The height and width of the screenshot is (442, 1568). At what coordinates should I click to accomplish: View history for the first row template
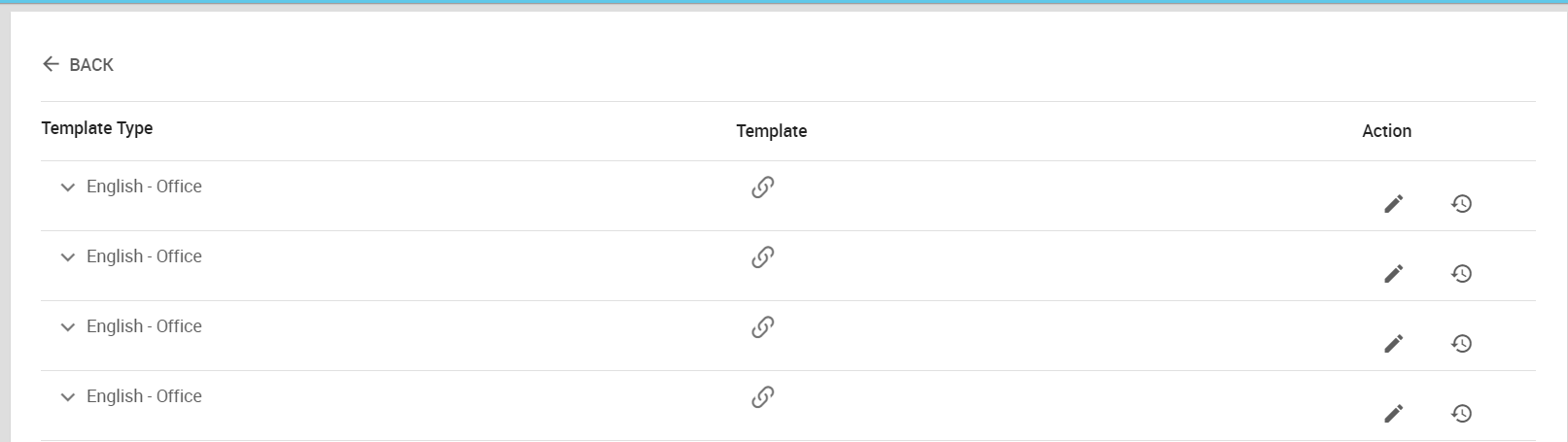[x=1461, y=203]
